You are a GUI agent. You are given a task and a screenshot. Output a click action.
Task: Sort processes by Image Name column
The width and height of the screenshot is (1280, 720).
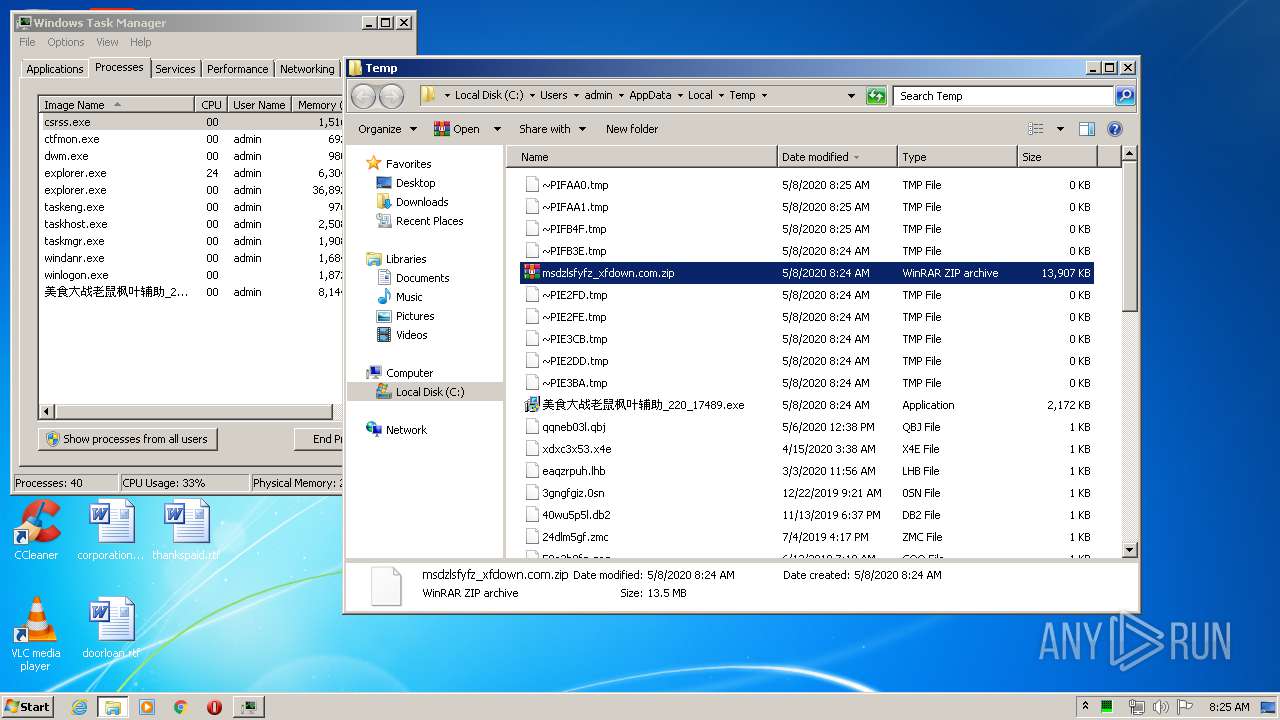[116, 104]
